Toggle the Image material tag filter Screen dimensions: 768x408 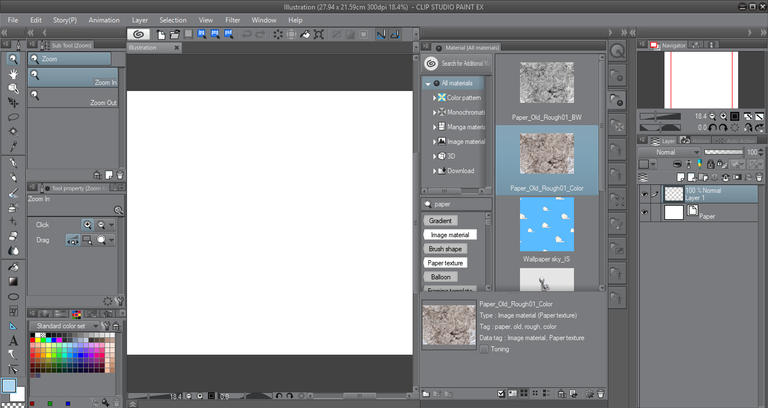click(x=450, y=235)
